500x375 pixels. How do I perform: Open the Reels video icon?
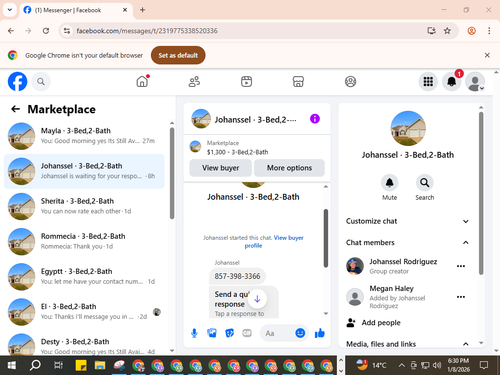click(x=246, y=81)
